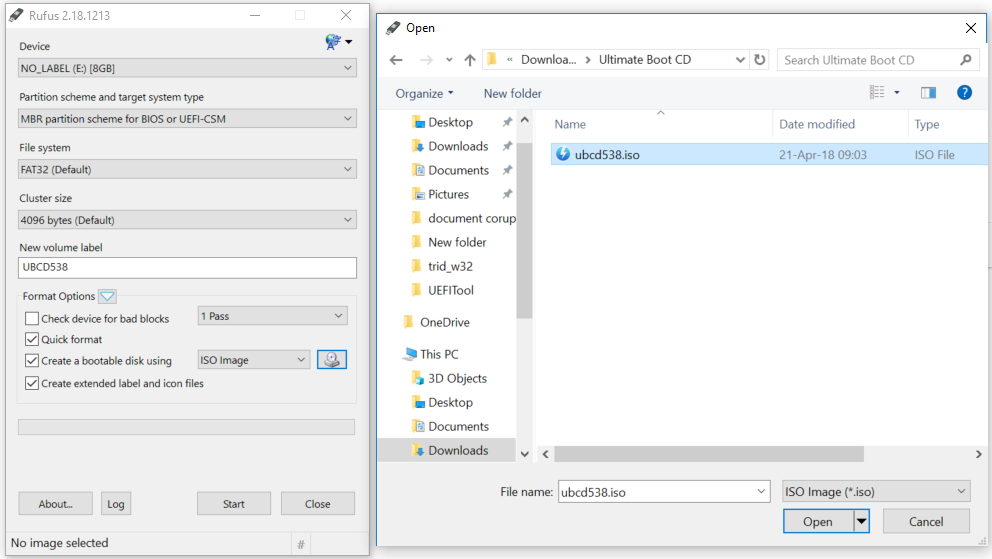Click the Search Ultimate Boot CD box
This screenshot has width=992, height=559.
click(878, 60)
